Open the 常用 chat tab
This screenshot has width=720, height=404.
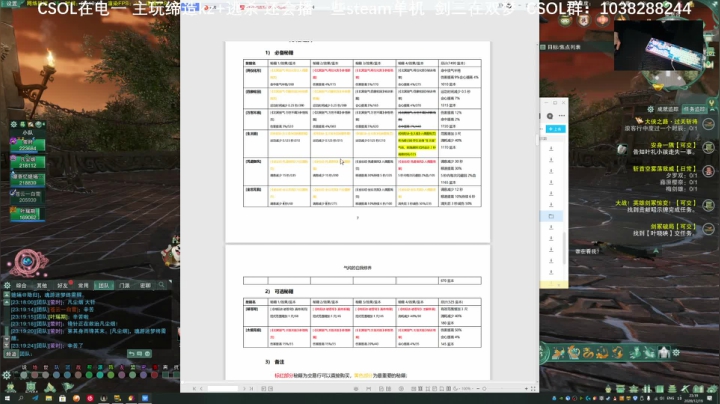(83, 286)
